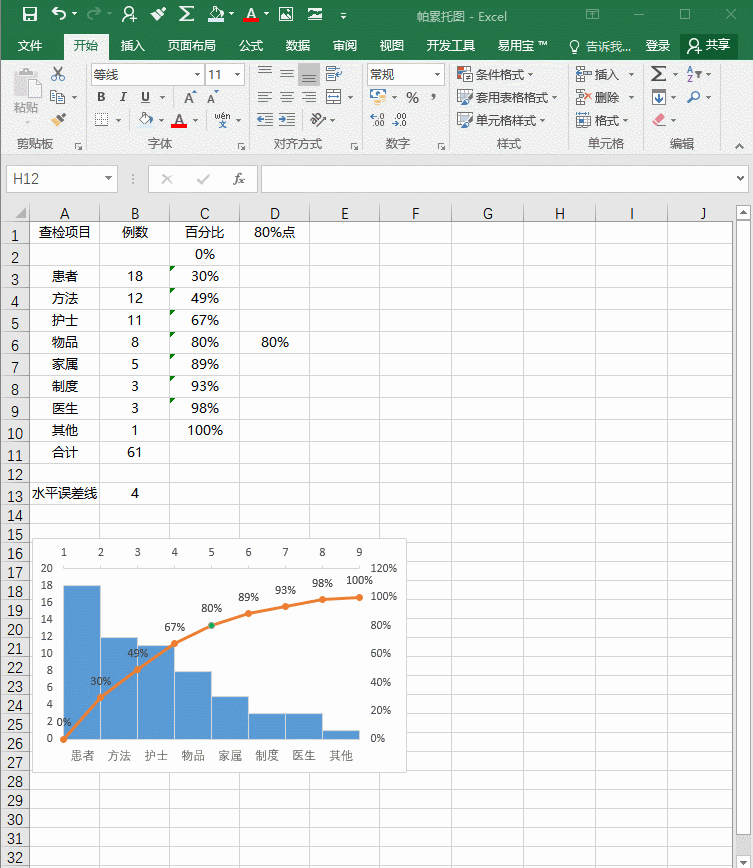Click the Accounting Number Format icon
This screenshot has width=753, height=868.
[x=378, y=97]
